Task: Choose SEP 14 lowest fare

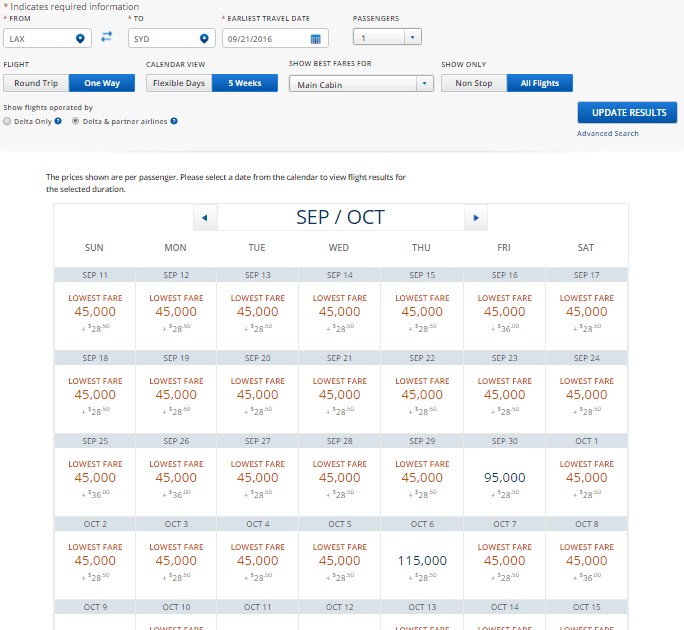Action: 339,315
